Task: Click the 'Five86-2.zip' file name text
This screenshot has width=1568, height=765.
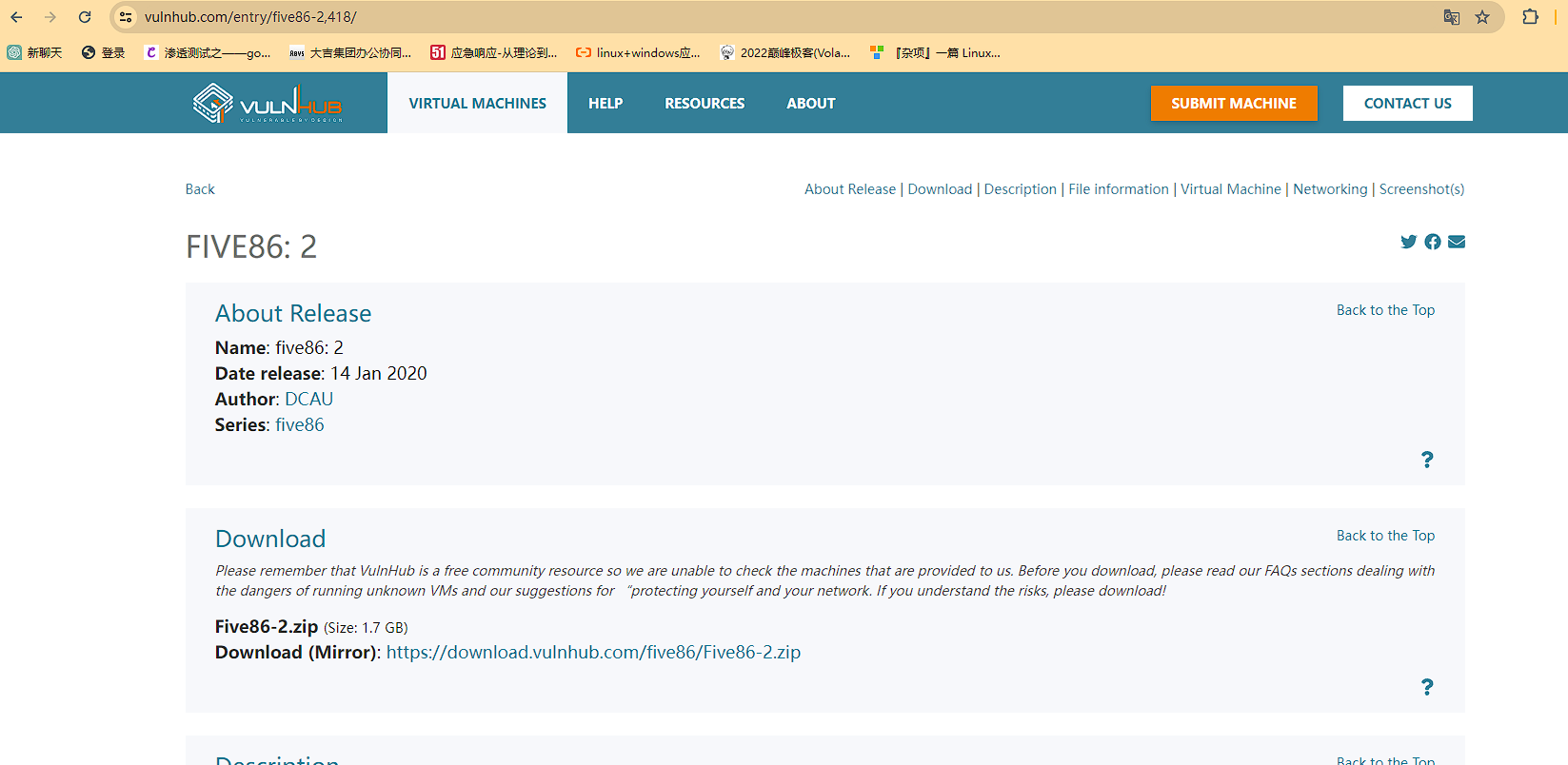Action: coord(267,627)
